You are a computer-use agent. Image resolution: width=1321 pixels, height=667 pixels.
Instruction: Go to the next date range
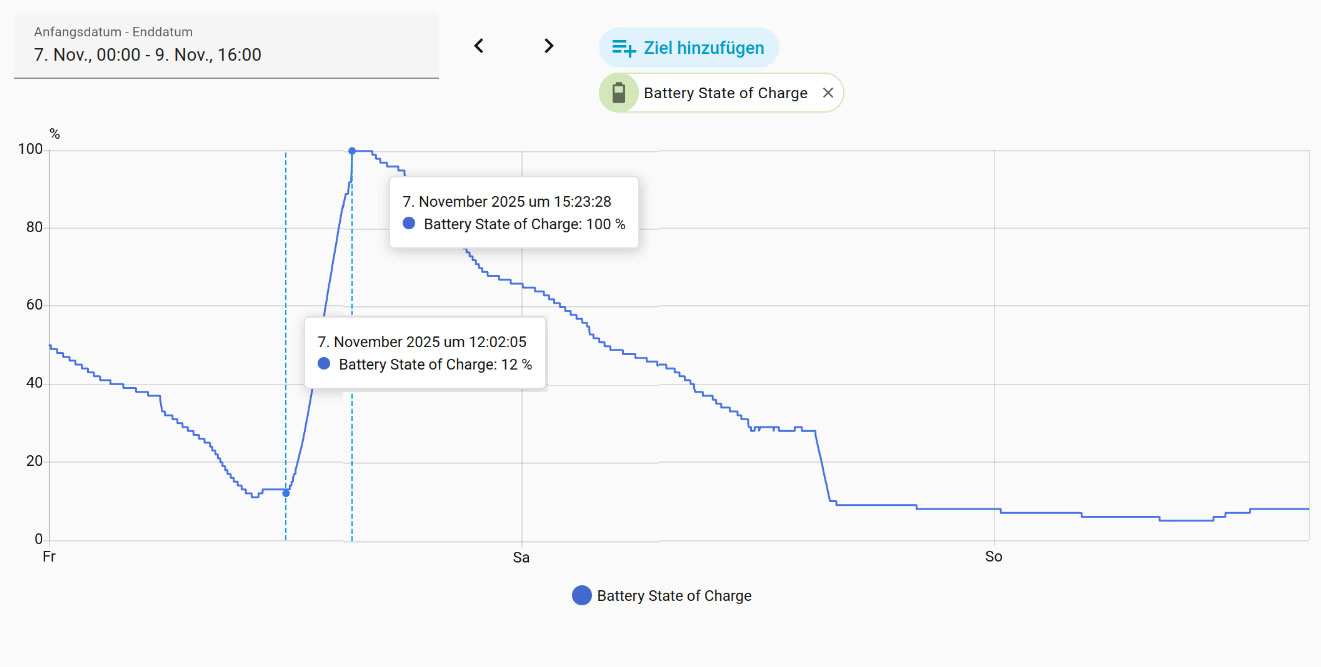pos(548,46)
